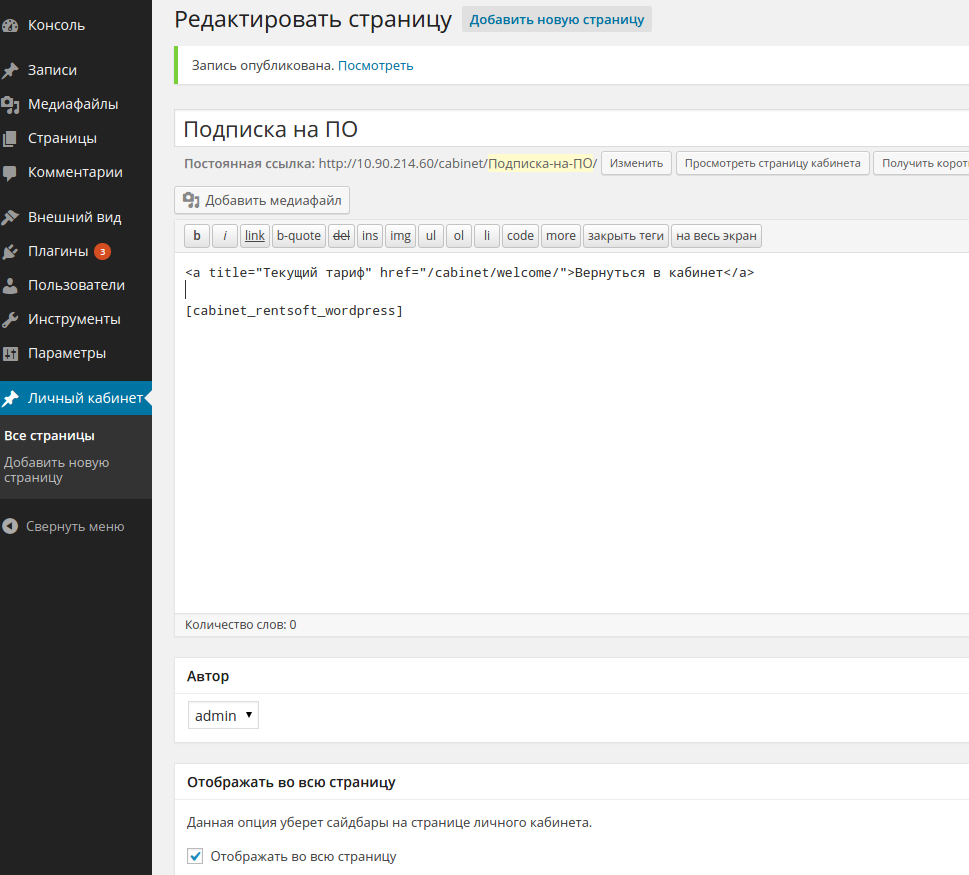
Task: Switch editor to fullscreen with на весь экран
Action: 716,236
